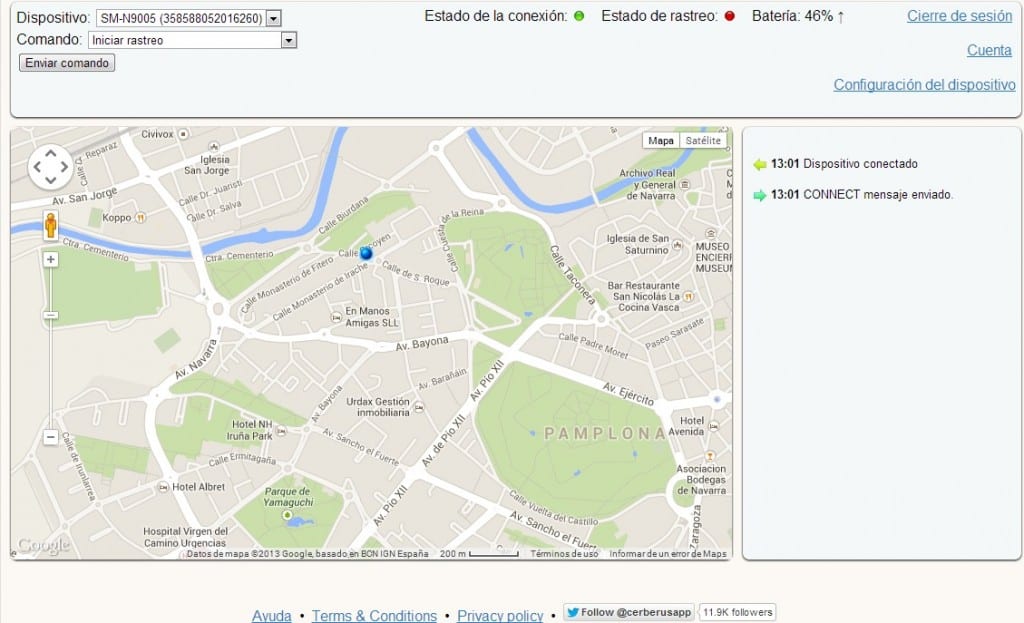Zoom in with the map plus button
This screenshot has width=1024, height=623.
point(51,259)
